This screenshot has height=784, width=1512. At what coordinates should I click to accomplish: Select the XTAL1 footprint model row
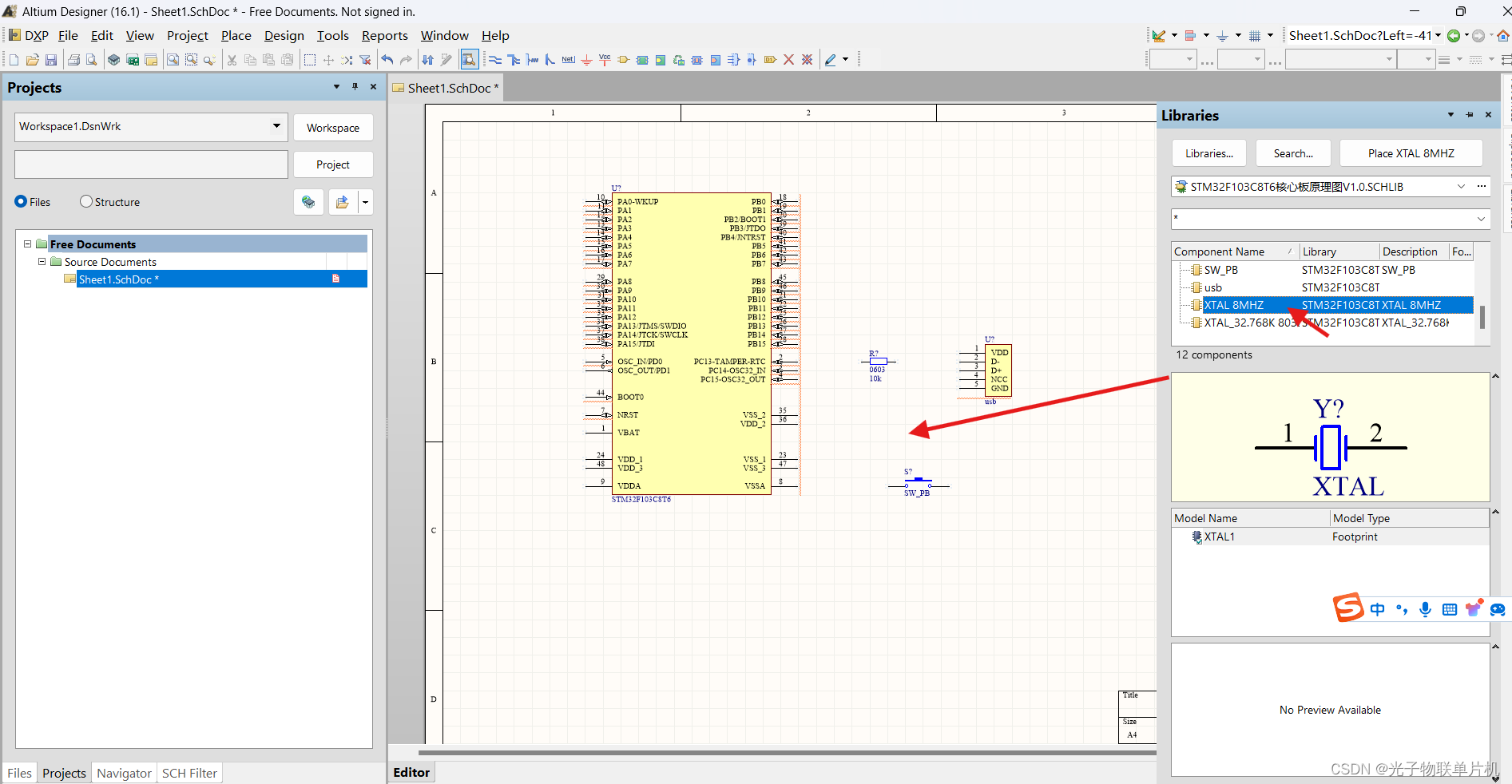click(1330, 537)
